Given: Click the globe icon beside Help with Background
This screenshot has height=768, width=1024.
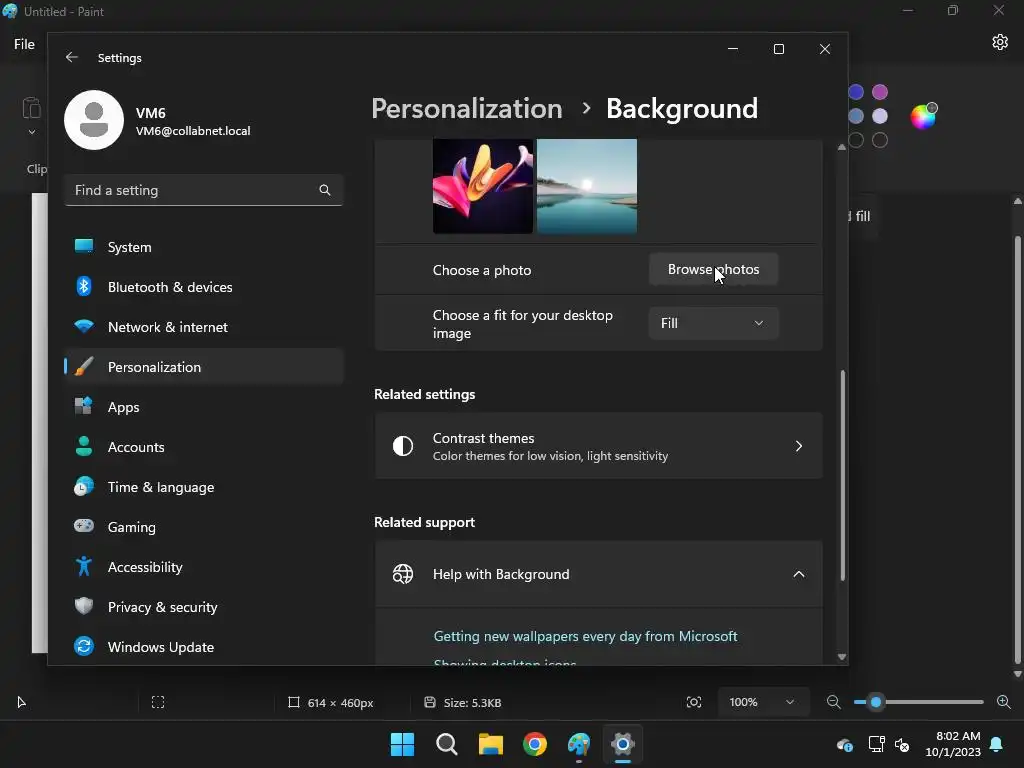Looking at the screenshot, I should point(403,574).
